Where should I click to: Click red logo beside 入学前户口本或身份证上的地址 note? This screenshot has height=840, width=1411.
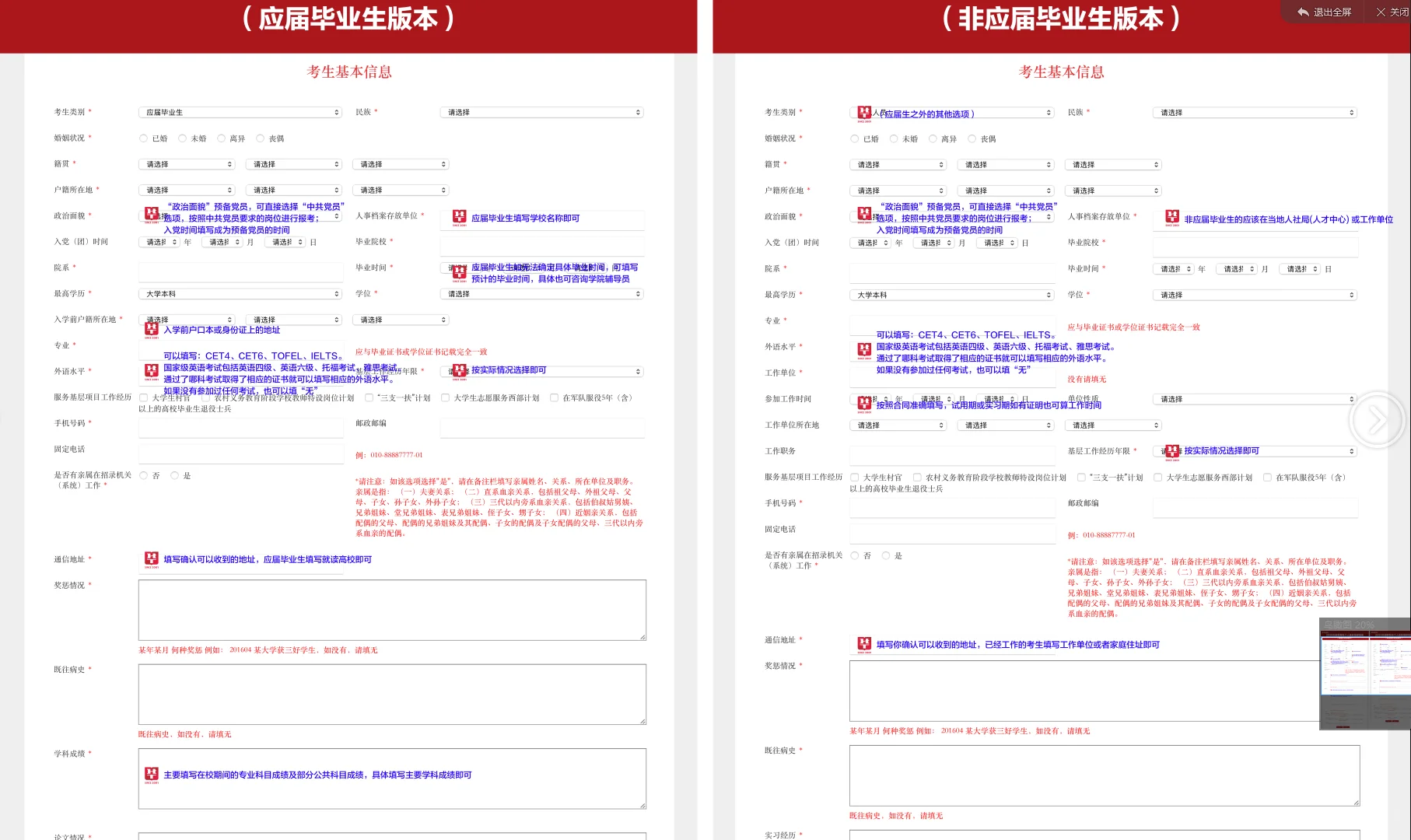tap(152, 331)
